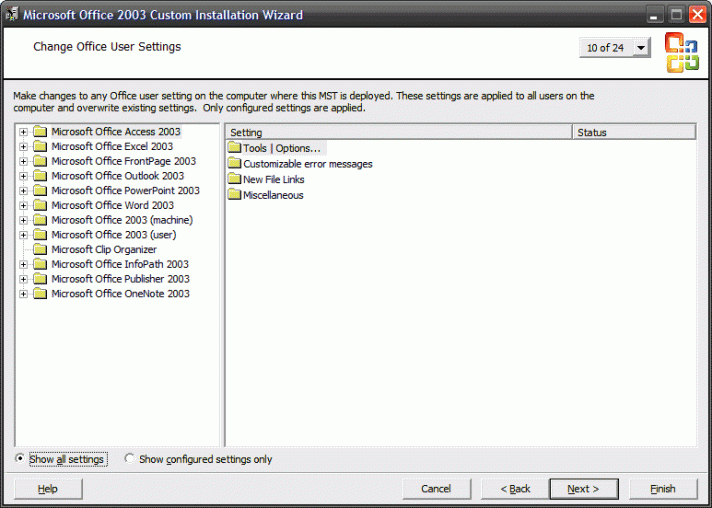Click the Office logo in the header

(x=682, y=52)
